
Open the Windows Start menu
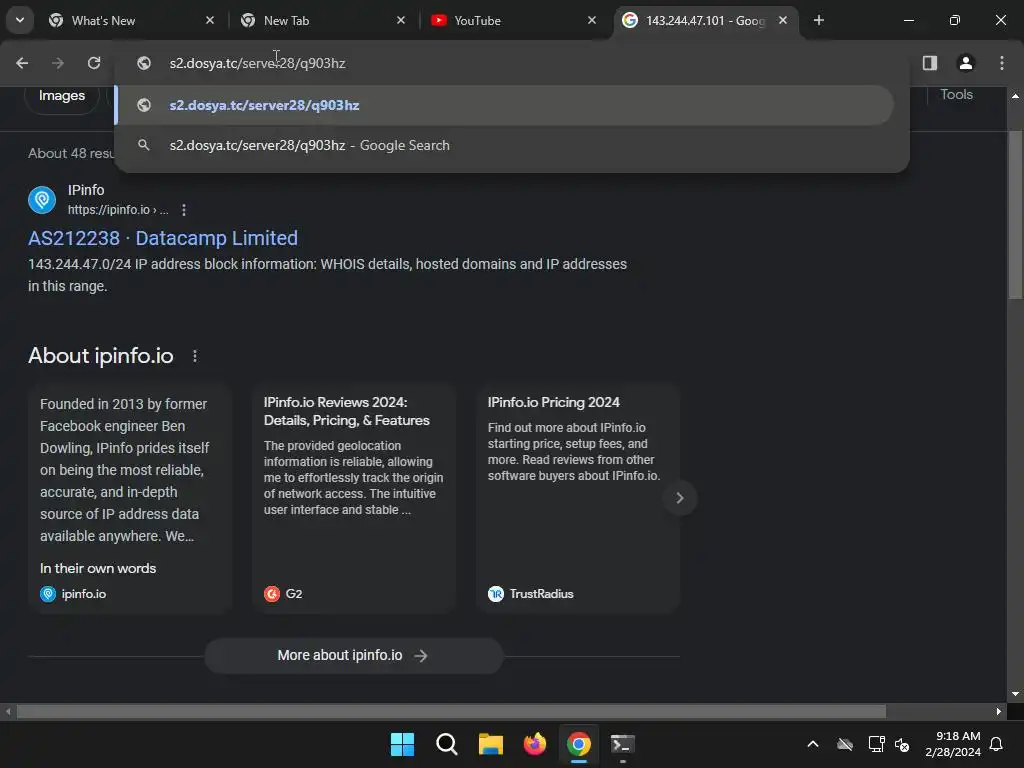tap(402, 744)
